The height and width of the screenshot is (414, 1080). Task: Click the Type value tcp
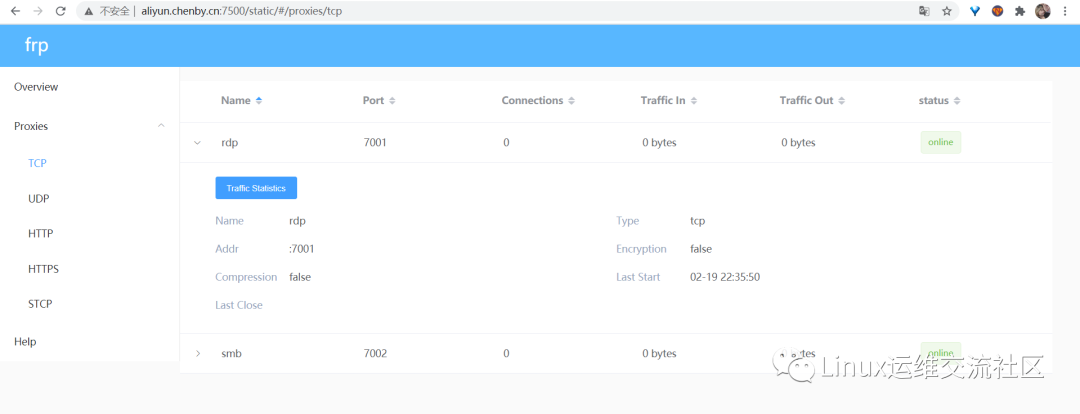click(697, 221)
